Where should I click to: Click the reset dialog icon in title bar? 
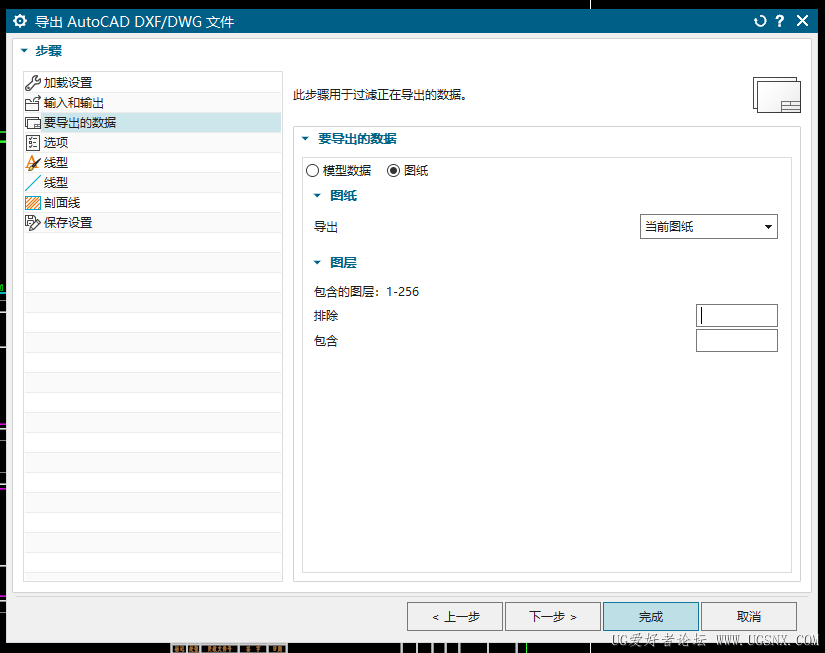click(760, 21)
